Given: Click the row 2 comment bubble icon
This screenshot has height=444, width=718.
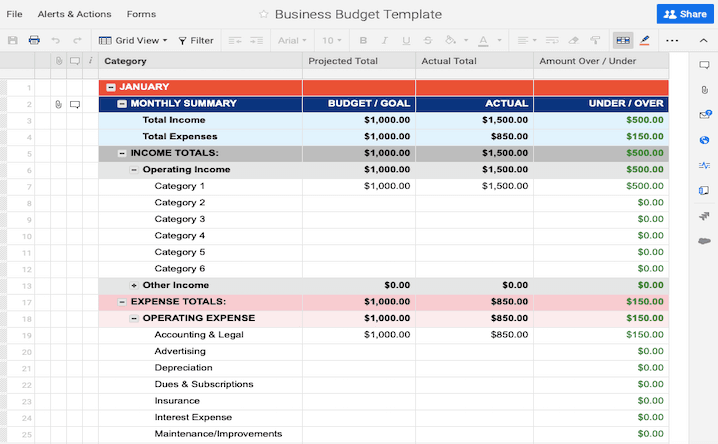Looking at the screenshot, I should tap(75, 104).
